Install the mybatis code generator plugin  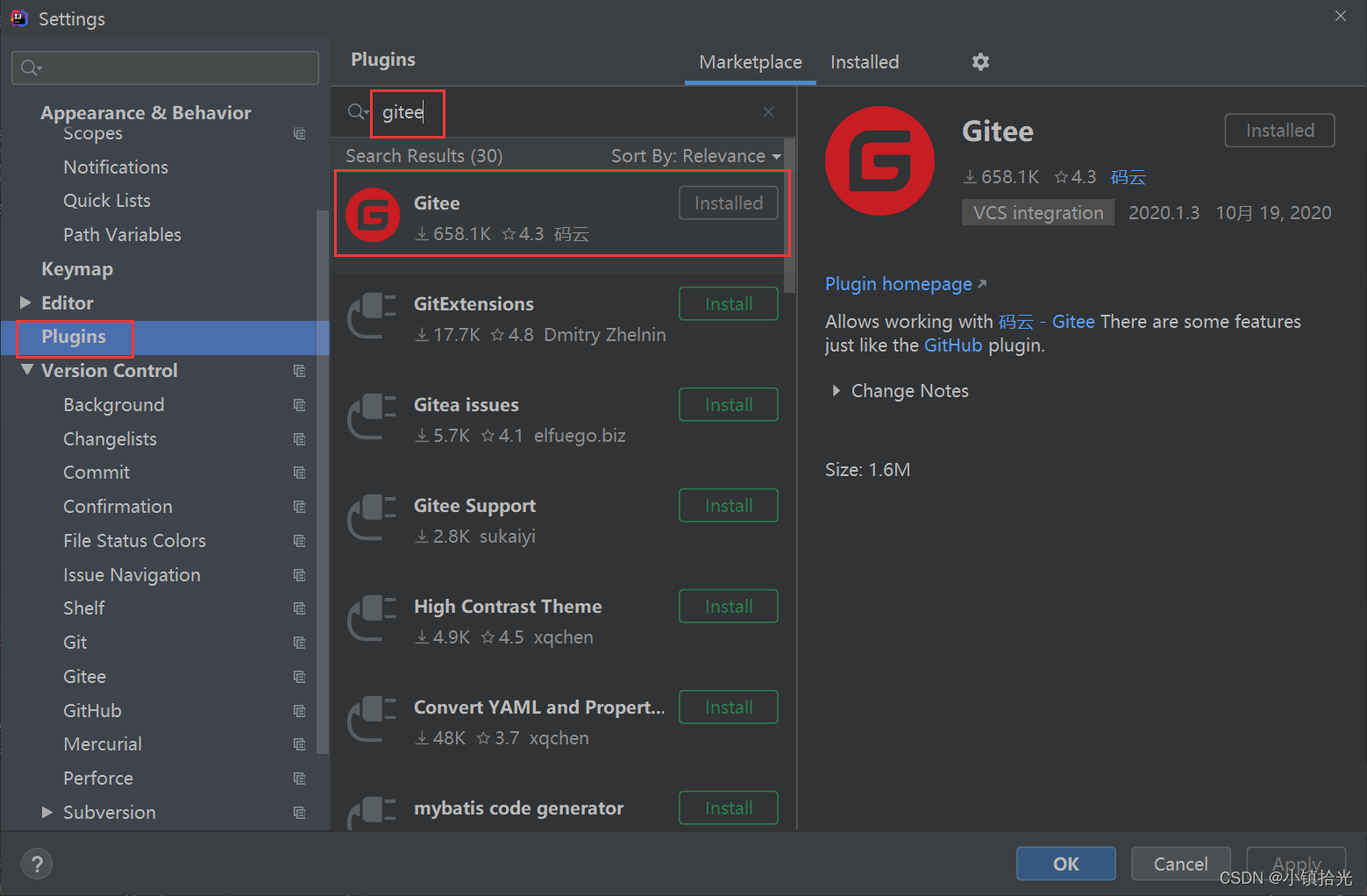pyautogui.click(x=729, y=808)
